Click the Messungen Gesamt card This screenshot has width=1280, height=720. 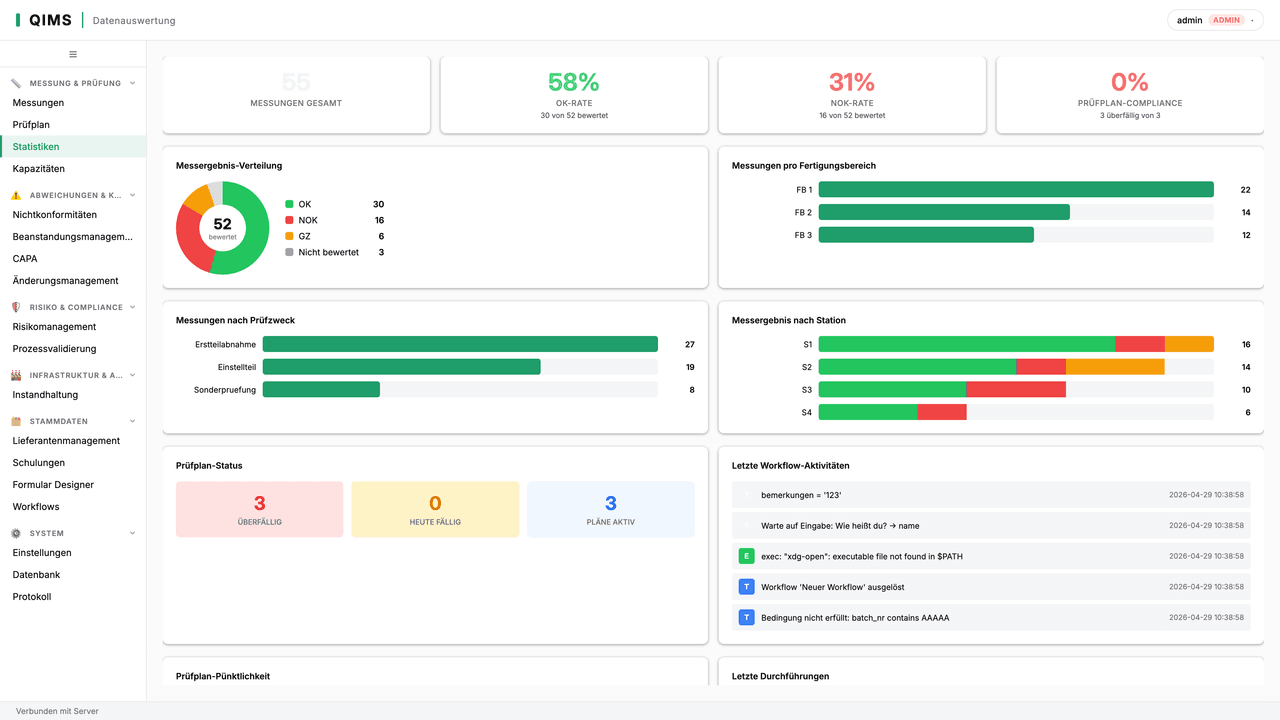[296, 95]
